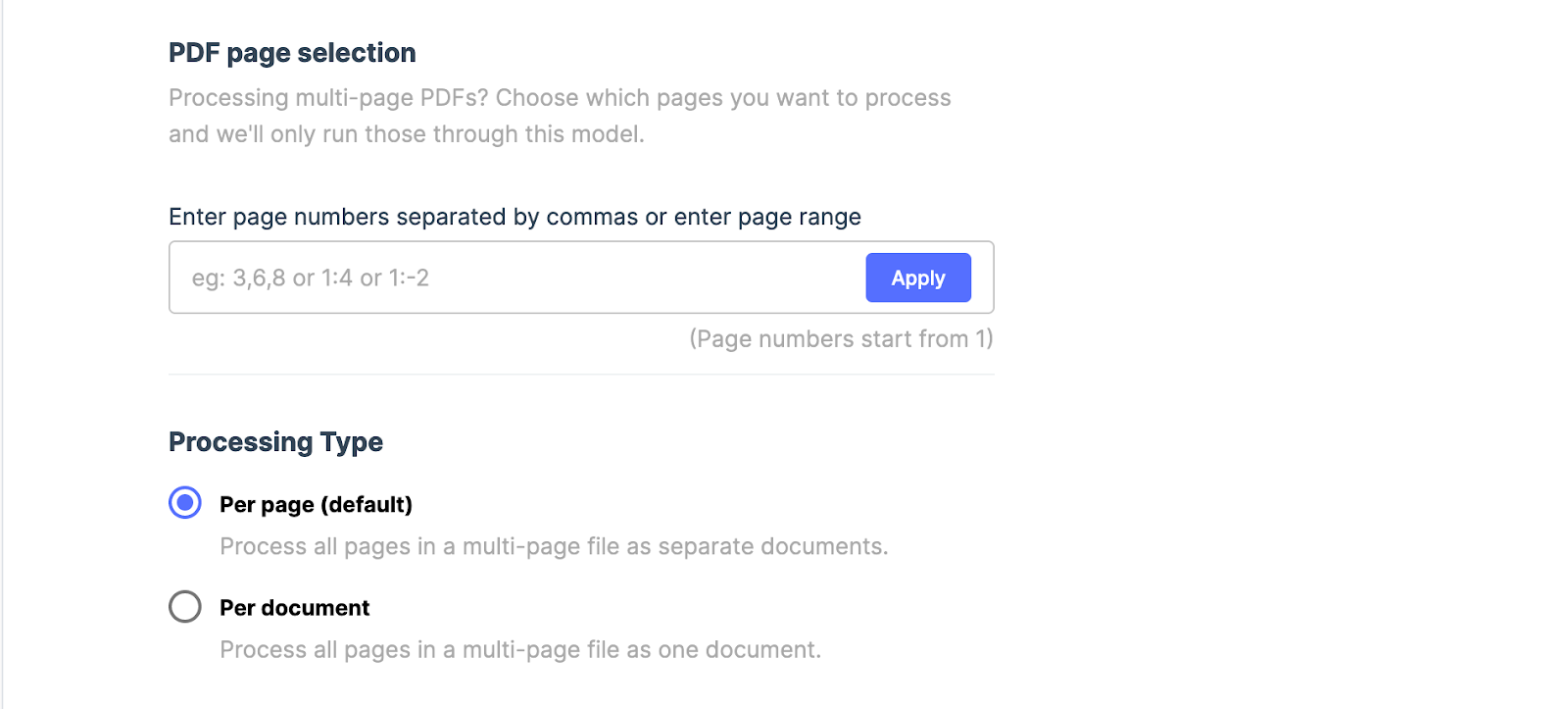
Task: Click the "Processing multi-page PDFs?" description line
Action: pyautogui.click(x=559, y=98)
